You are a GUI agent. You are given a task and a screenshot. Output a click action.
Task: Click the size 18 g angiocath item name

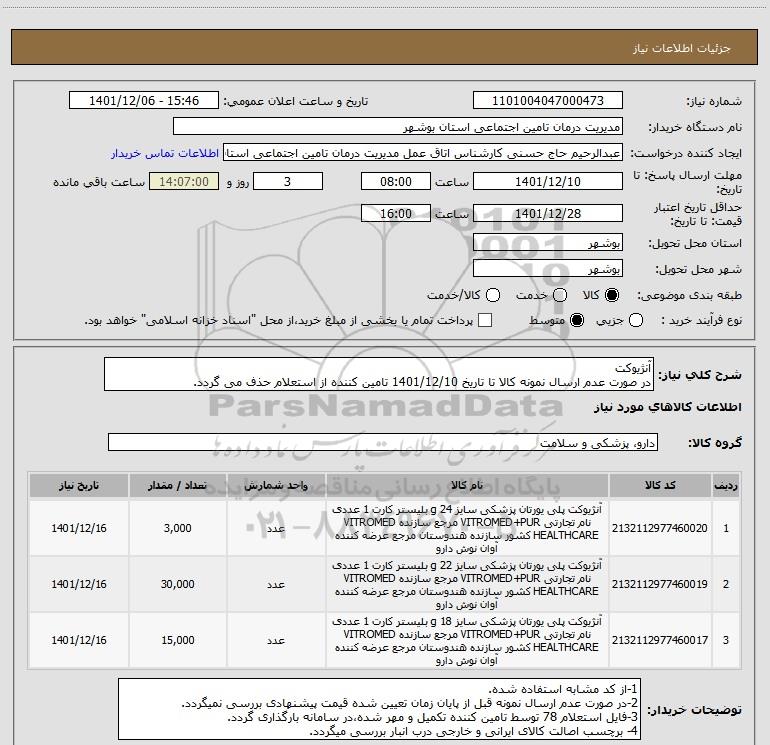pyautogui.click(x=467, y=640)
